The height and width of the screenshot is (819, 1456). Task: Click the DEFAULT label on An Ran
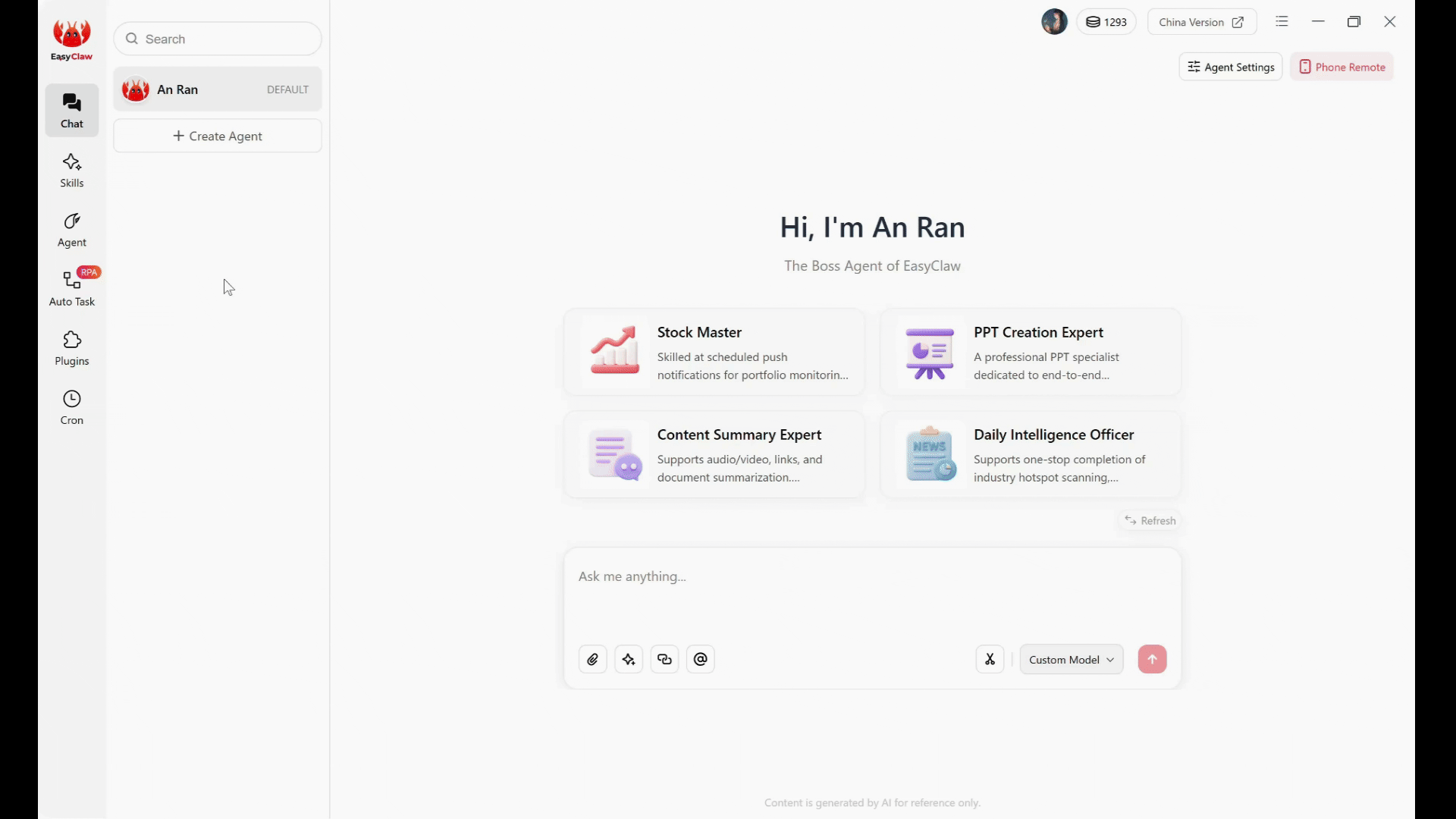tap(287, 89)
